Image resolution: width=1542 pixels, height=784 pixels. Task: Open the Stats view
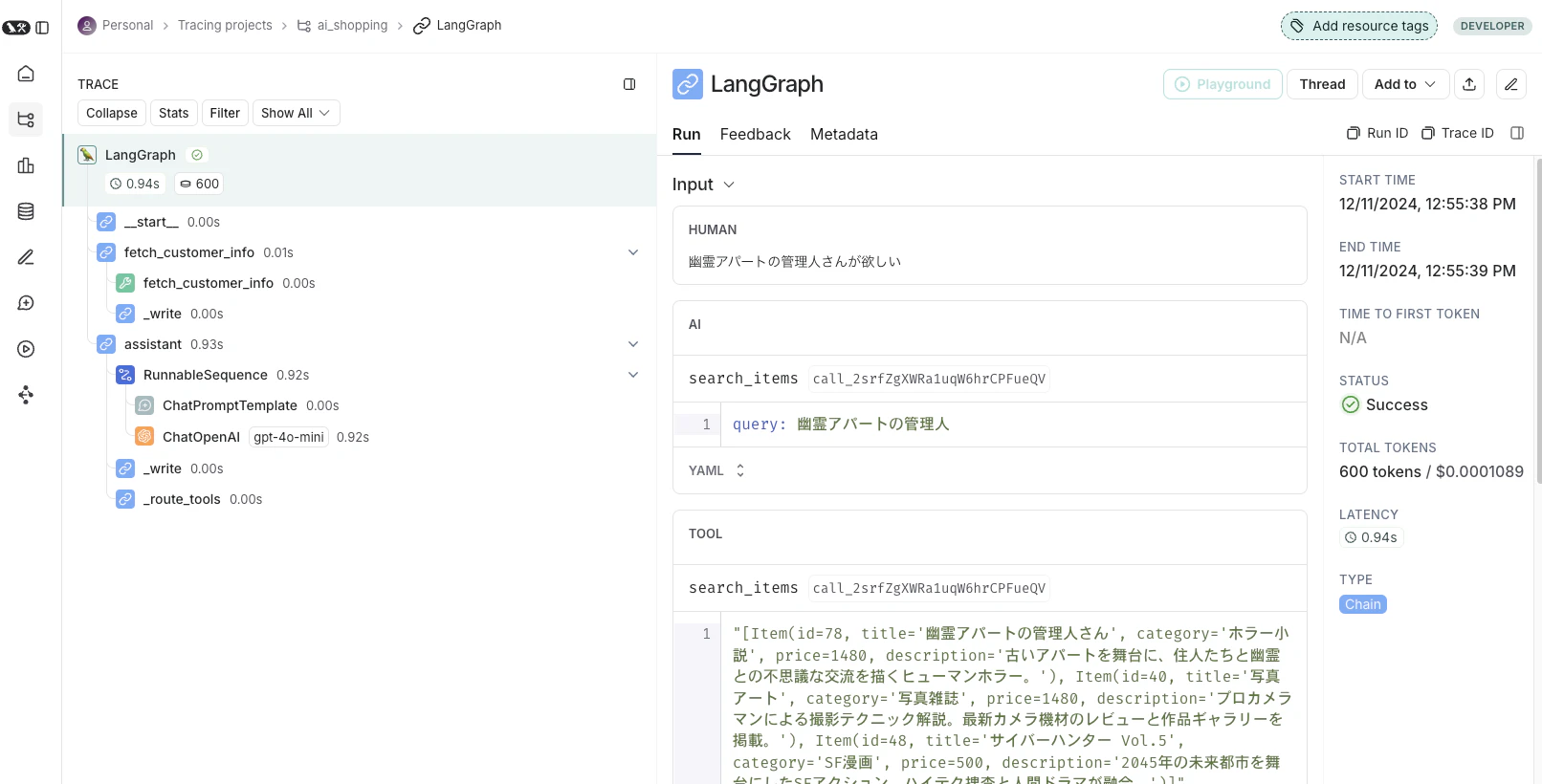click(174, 113)
